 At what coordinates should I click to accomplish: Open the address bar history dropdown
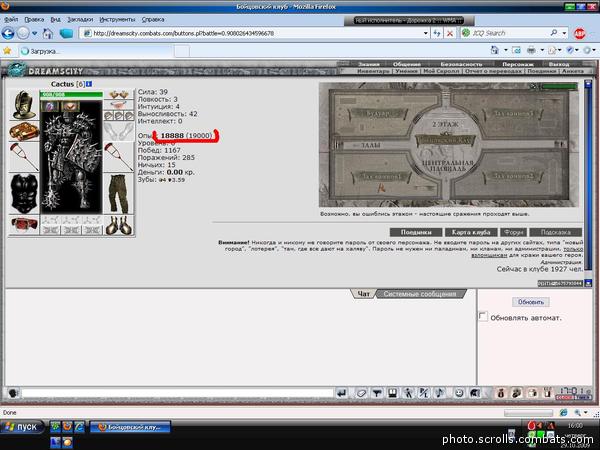[x=426, y=33]
